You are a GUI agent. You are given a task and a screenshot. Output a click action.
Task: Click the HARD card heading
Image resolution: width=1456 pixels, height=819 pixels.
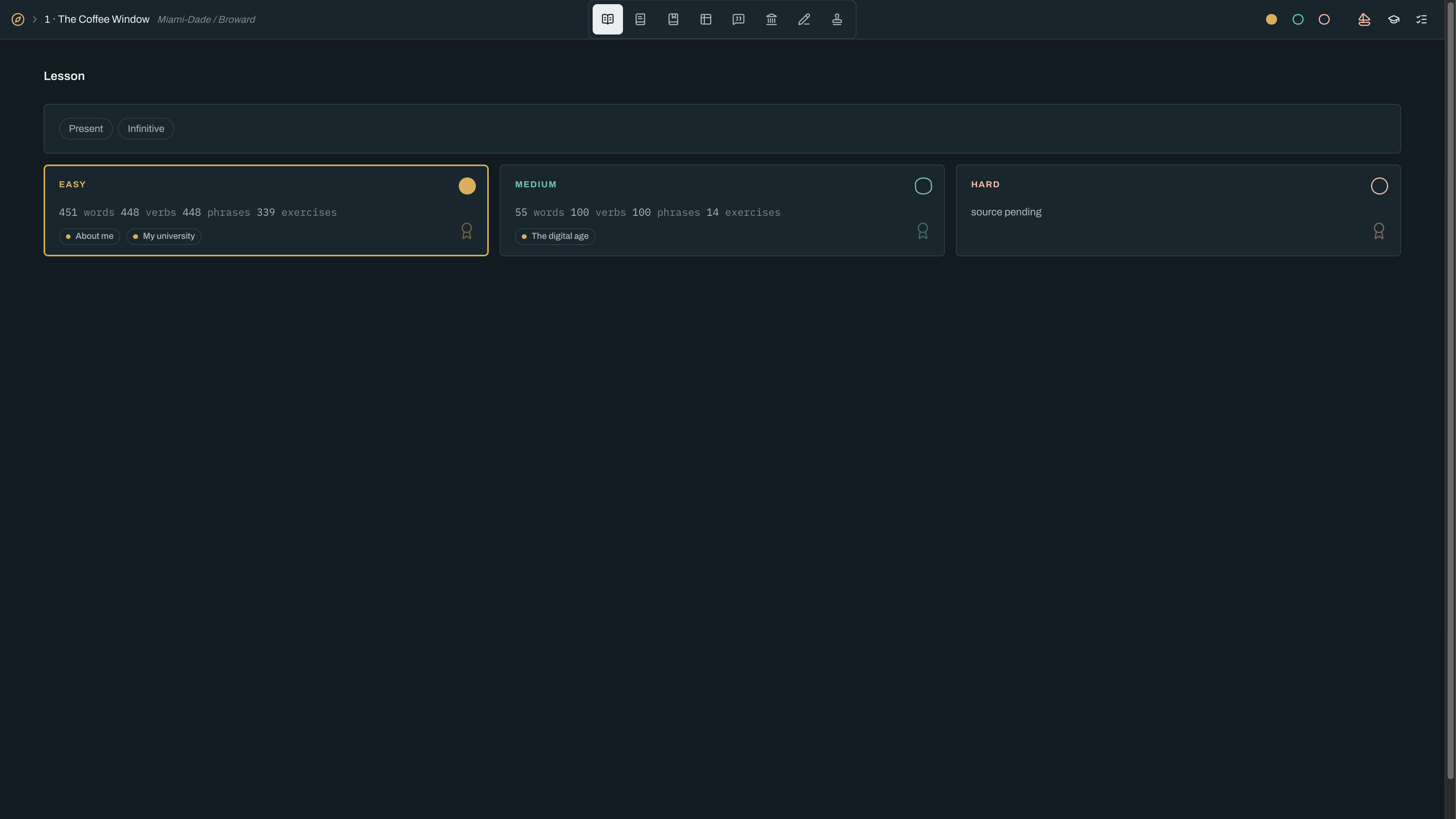[x=985, y=185]
